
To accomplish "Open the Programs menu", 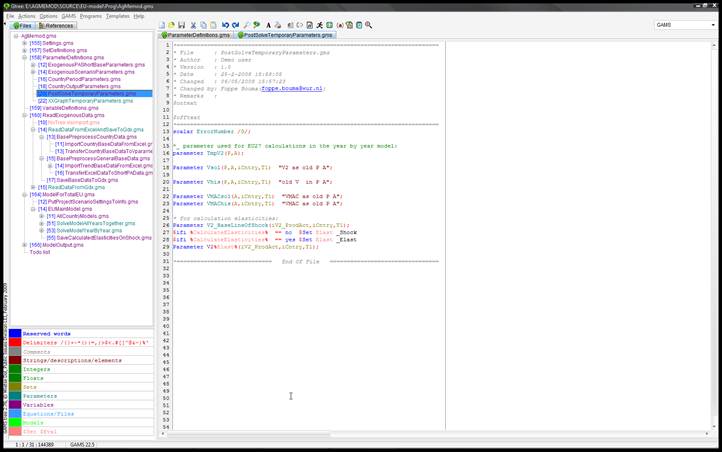I will 91,16.
